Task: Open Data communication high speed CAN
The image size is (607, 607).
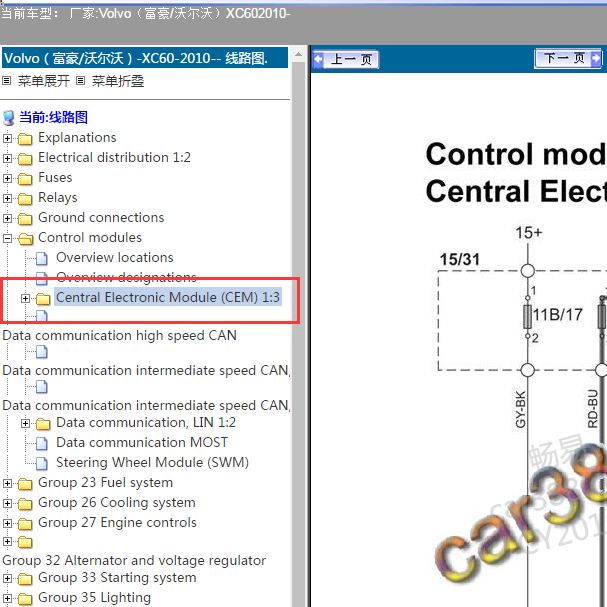Action: [x=120, y=336]
